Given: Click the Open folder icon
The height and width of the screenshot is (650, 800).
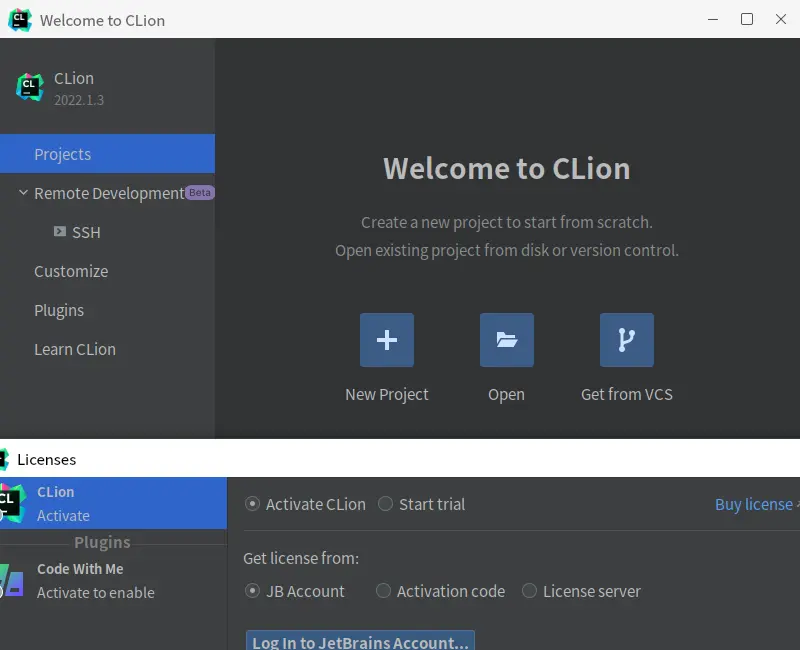Looking at the screenshot, I should (x=507, y=340).
